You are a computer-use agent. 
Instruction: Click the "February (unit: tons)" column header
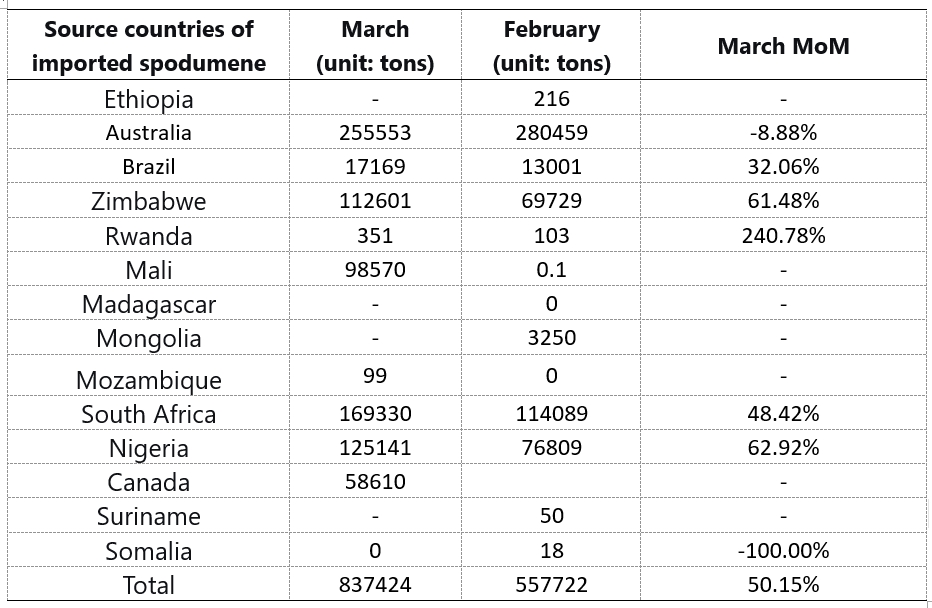click(x=551, y=46)
